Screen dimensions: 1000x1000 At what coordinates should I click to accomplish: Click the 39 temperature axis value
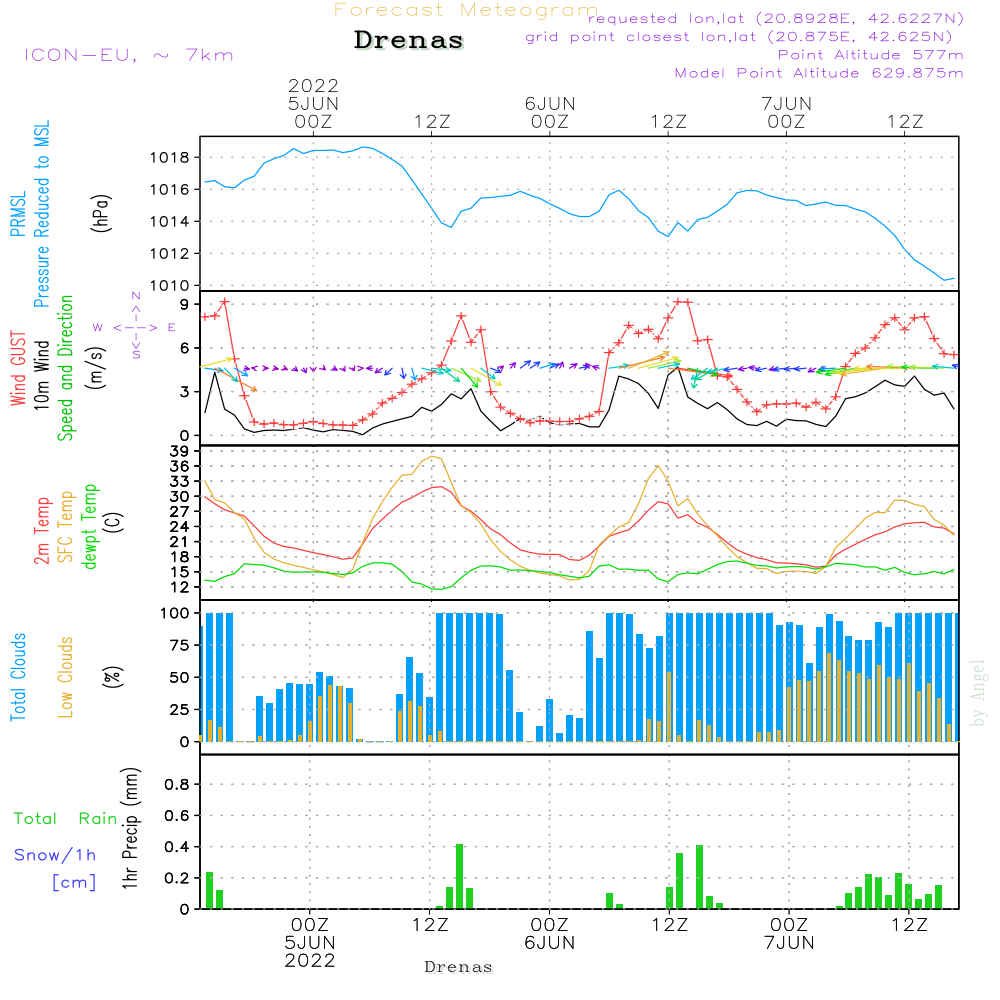point(180,451)
